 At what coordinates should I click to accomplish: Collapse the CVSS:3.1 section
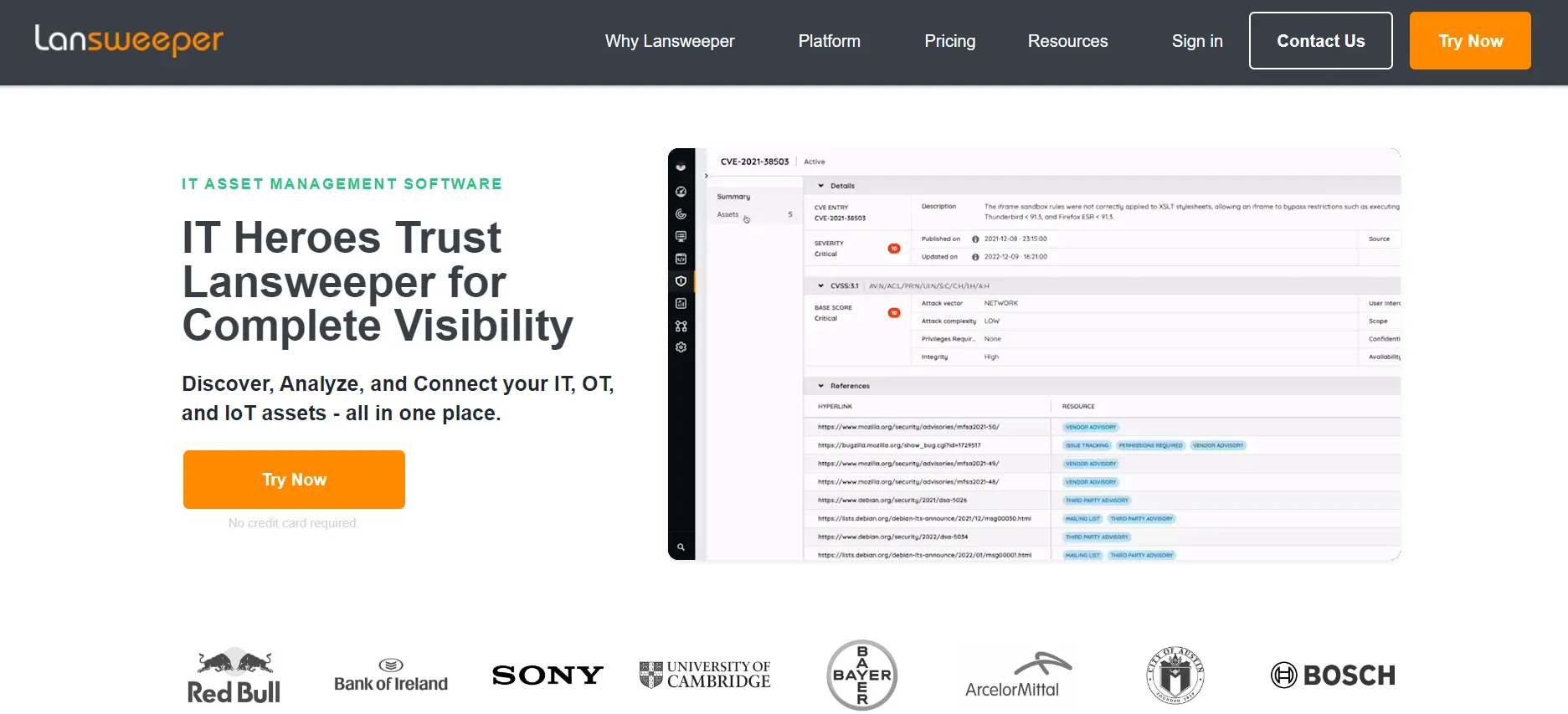tap(821, 285)
